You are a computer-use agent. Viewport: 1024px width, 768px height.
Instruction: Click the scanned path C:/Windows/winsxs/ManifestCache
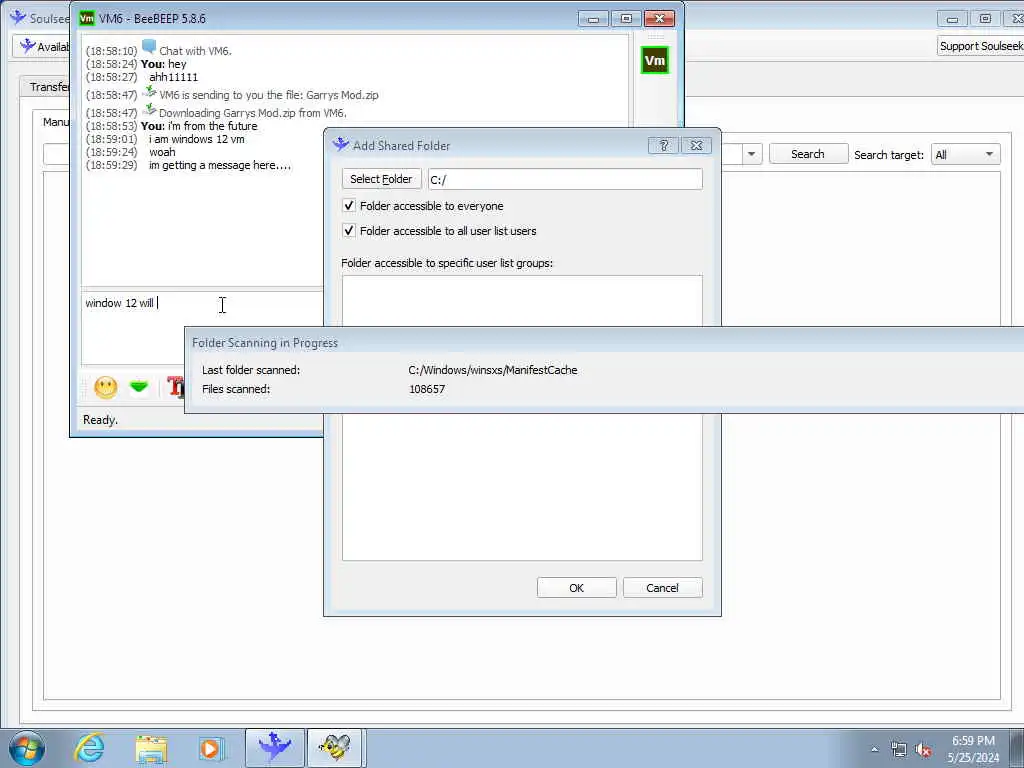(x=493, y=370)
